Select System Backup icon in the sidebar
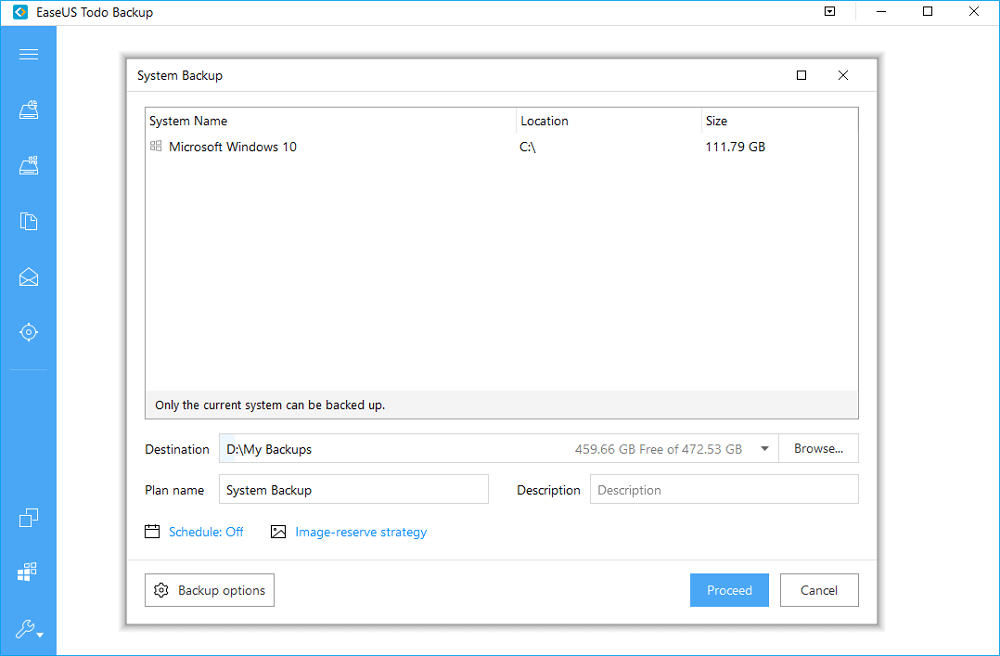1000x656 pixels. point(29,166)
